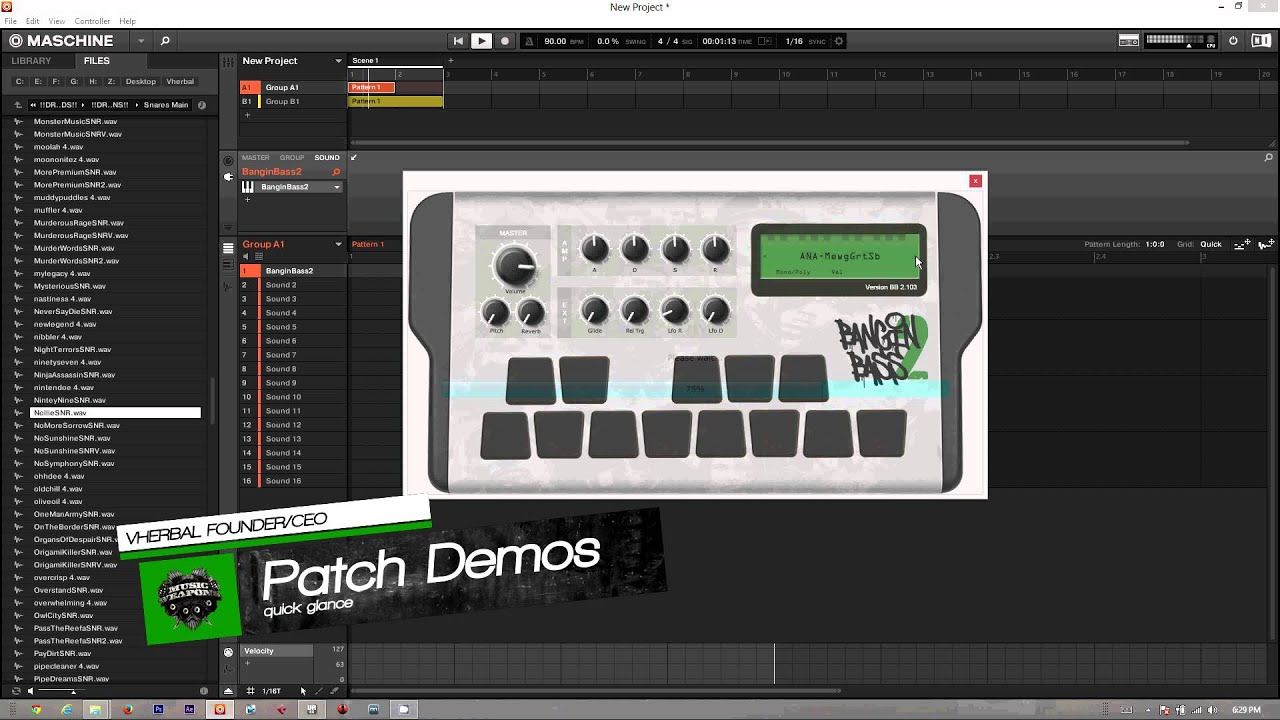Toggle the metronome icon
Viewport: 1280px width, 720px height.
pos(530,41)
